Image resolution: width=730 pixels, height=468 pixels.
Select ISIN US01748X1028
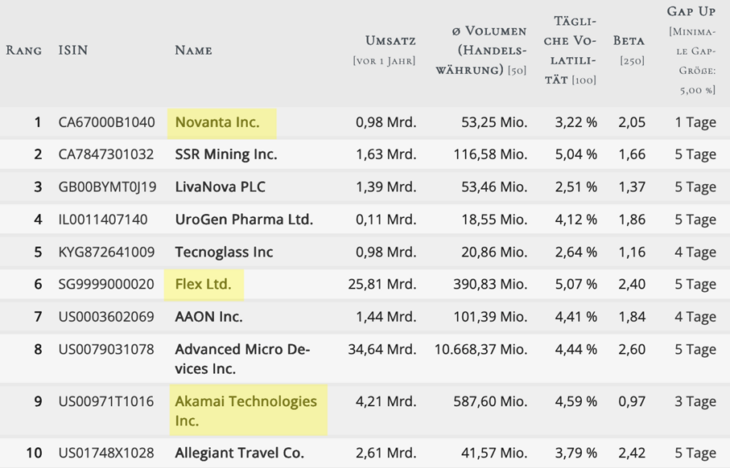coord(106,453)
